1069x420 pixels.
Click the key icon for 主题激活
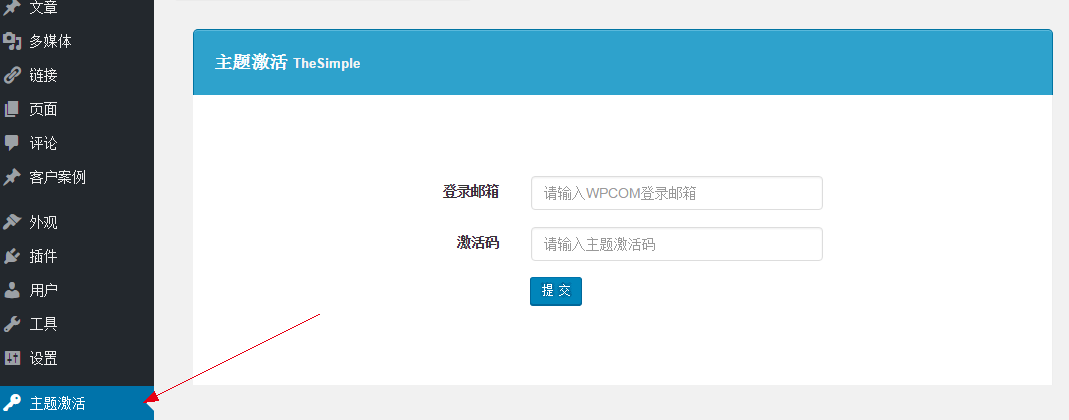pyautogui.click(x=12, y=403)
